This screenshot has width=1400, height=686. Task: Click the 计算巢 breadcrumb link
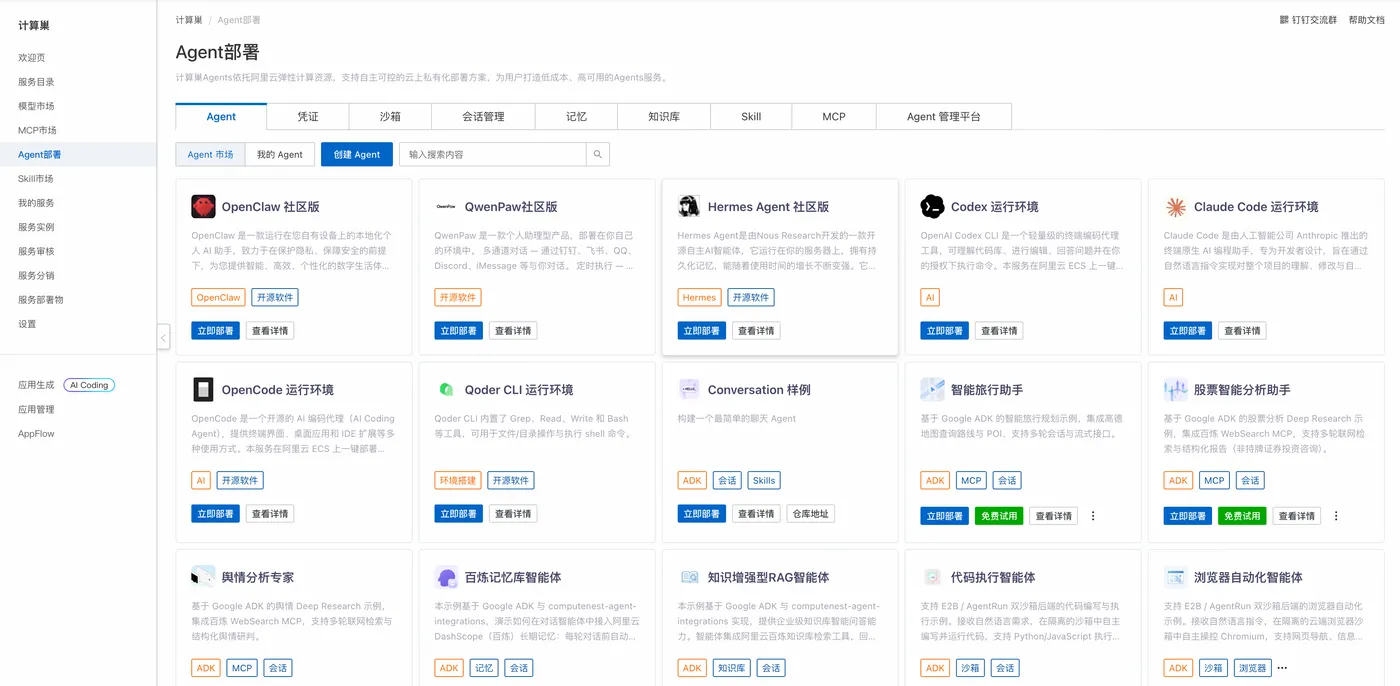[189, 20]
